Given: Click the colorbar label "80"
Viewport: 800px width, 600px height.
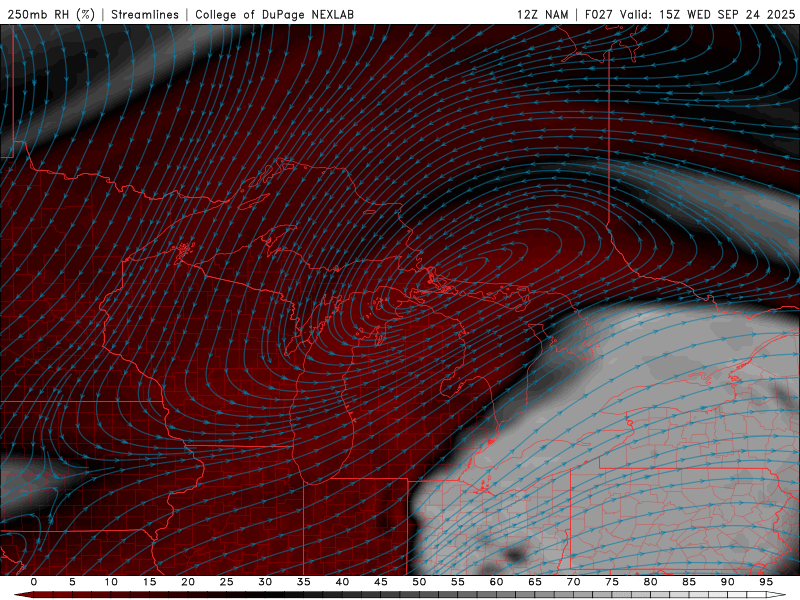Looking at the screenshot, I should coord(651,582).
